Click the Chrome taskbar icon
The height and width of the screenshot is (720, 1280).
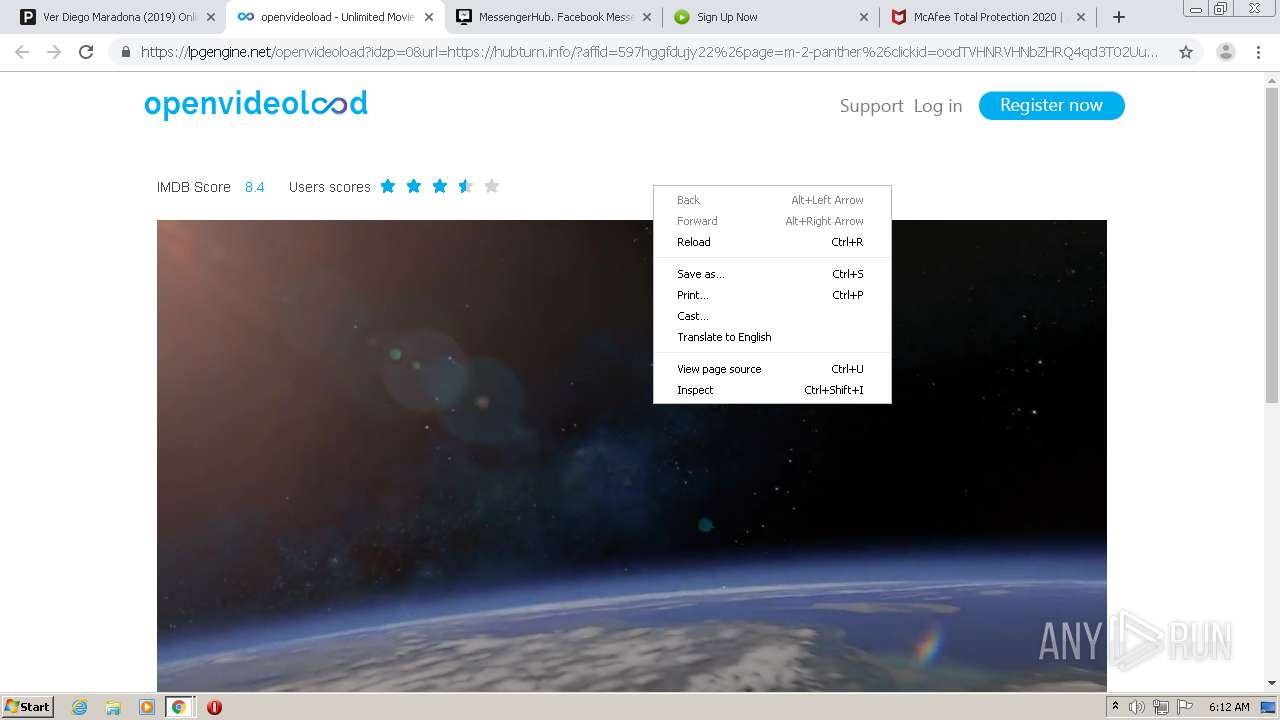[x=179, y=707]
